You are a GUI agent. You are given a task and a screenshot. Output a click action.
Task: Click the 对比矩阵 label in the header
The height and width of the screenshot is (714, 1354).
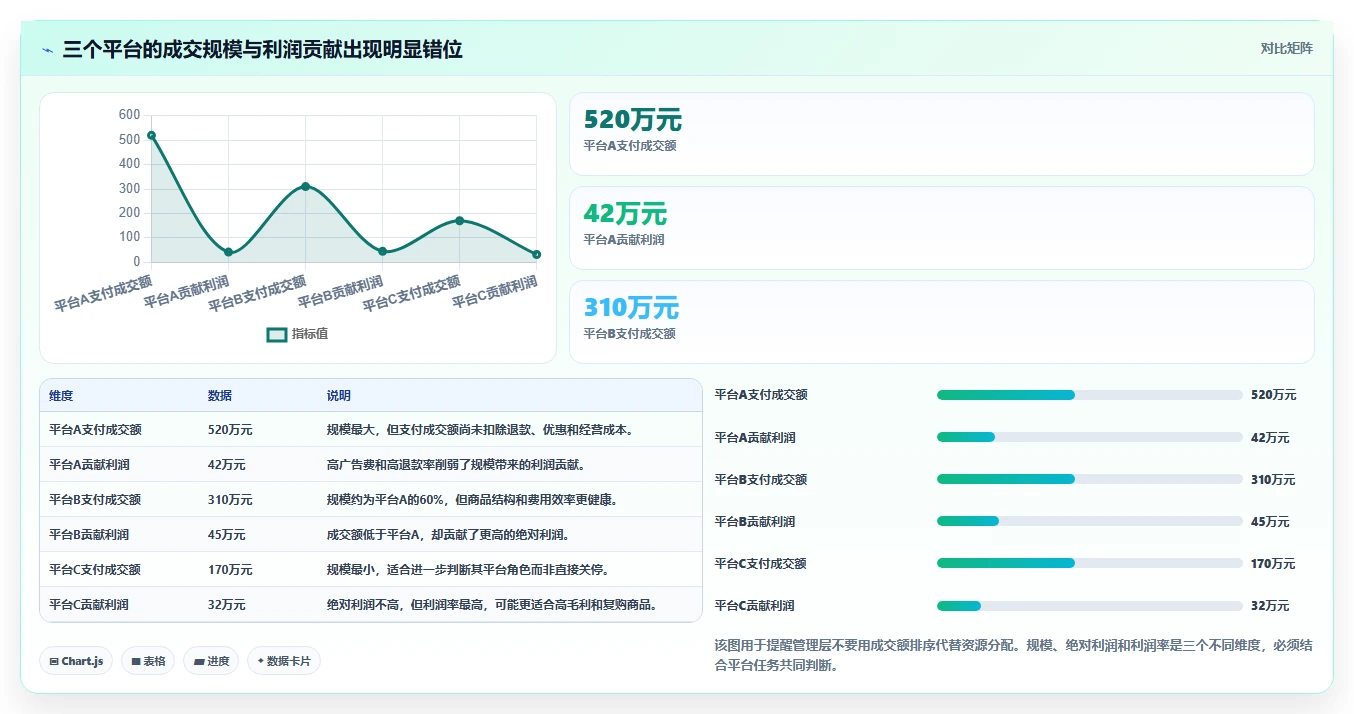pos(1286,48)
